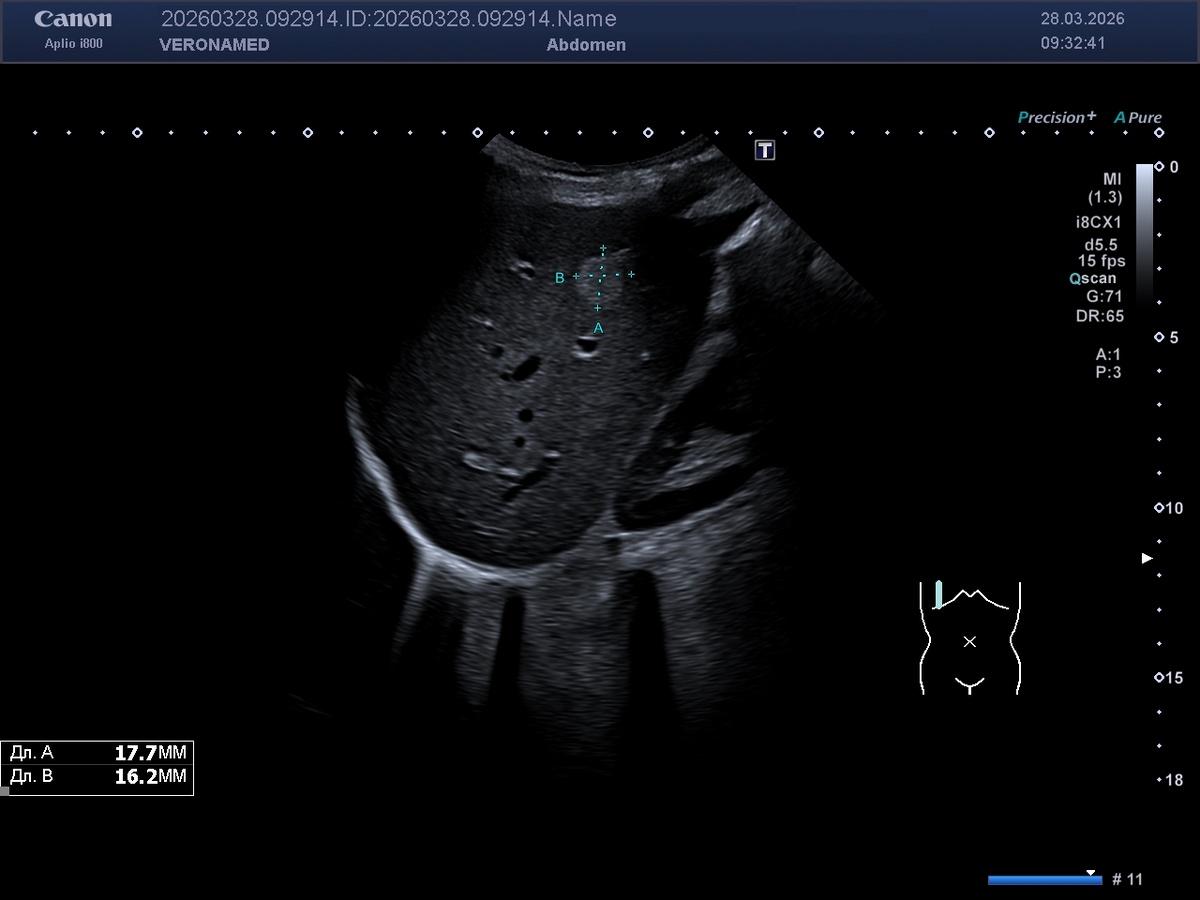This screenshot has height=900, width=1200.
Task: Click the VERONAMED institution name
Action: pos(214,45)
